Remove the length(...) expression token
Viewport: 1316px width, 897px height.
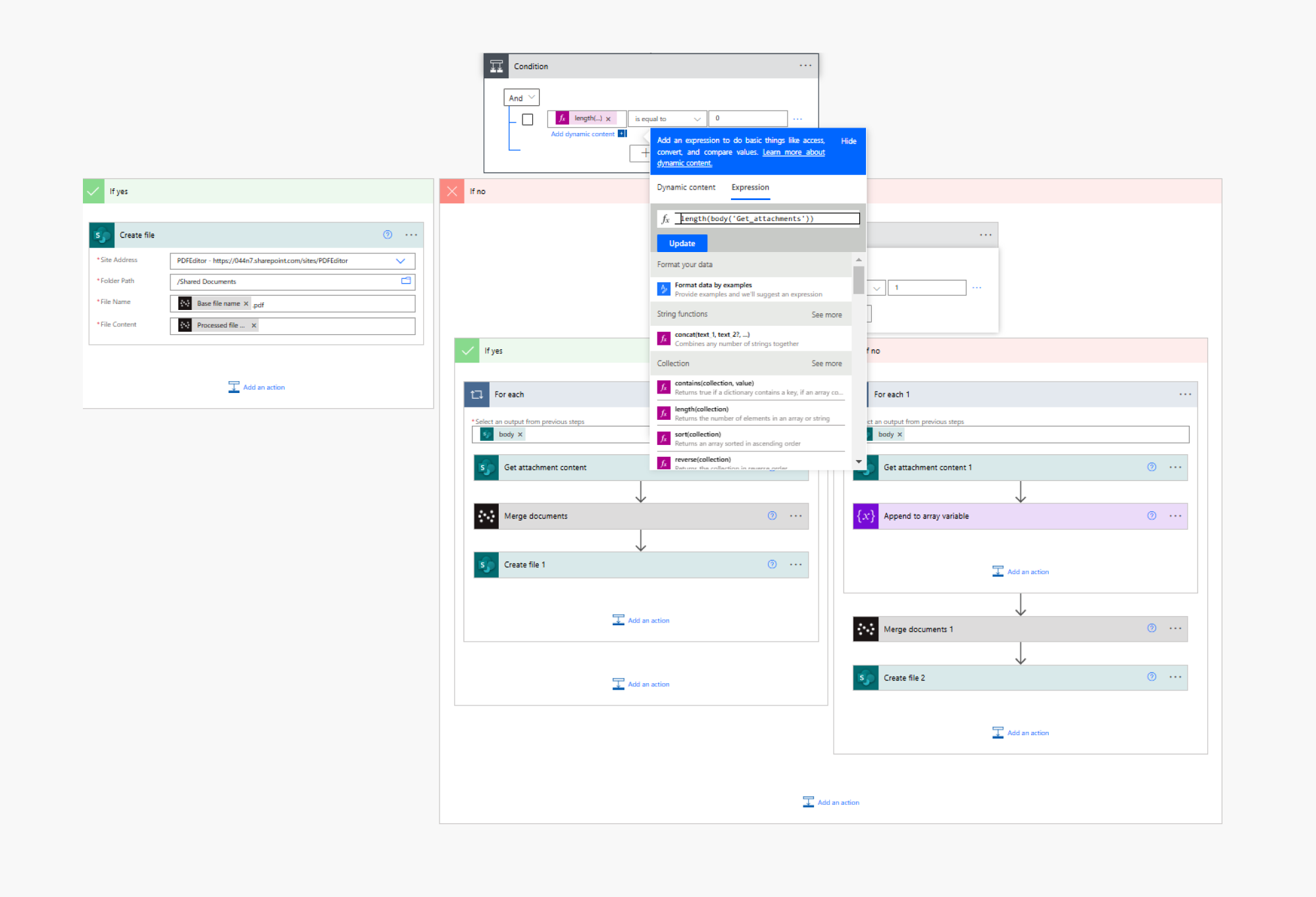(609, 119)
